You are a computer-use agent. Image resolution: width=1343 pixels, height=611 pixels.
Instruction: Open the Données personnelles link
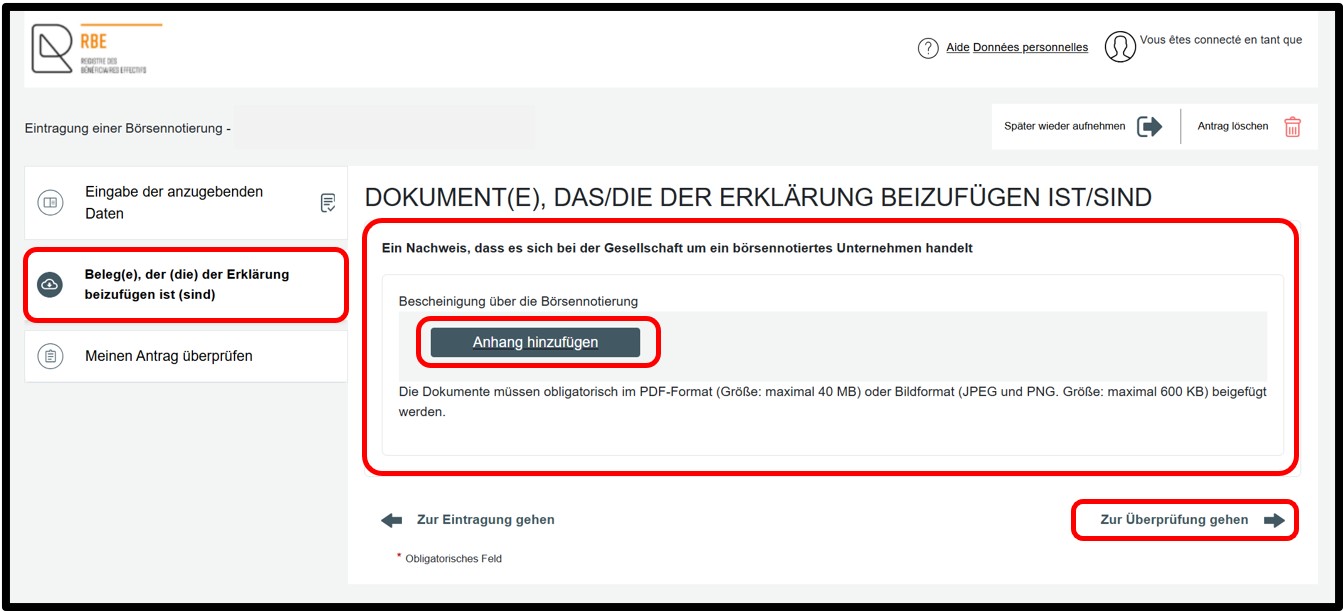pos(1030,47)
